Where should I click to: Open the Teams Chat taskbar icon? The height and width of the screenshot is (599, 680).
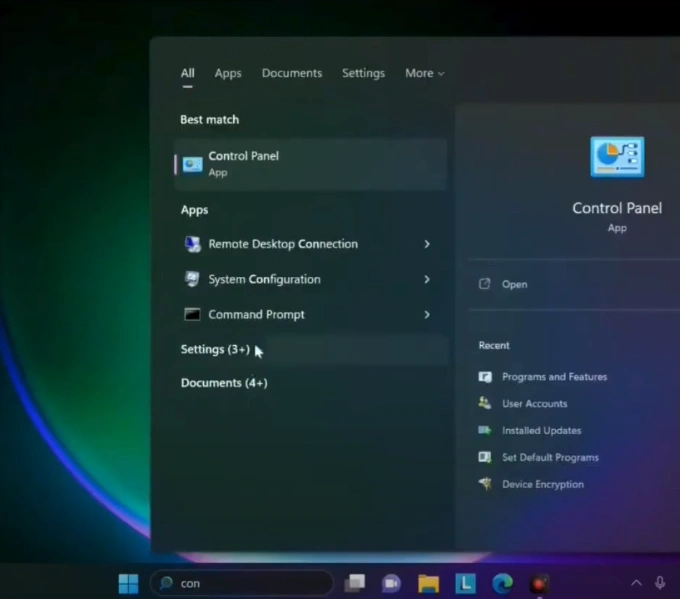pos(391,584)
